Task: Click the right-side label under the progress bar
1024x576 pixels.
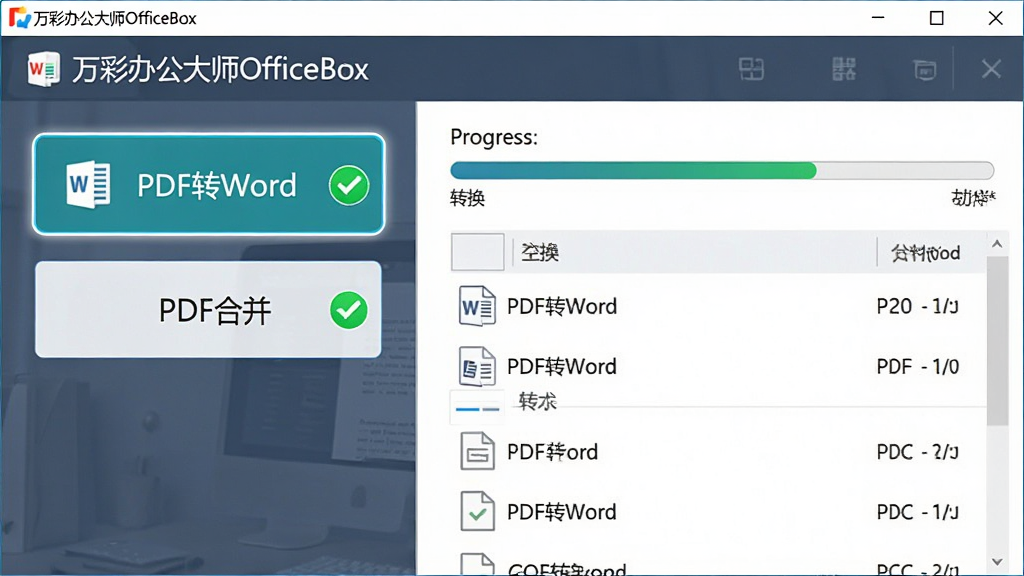Action: pos(973,198)
